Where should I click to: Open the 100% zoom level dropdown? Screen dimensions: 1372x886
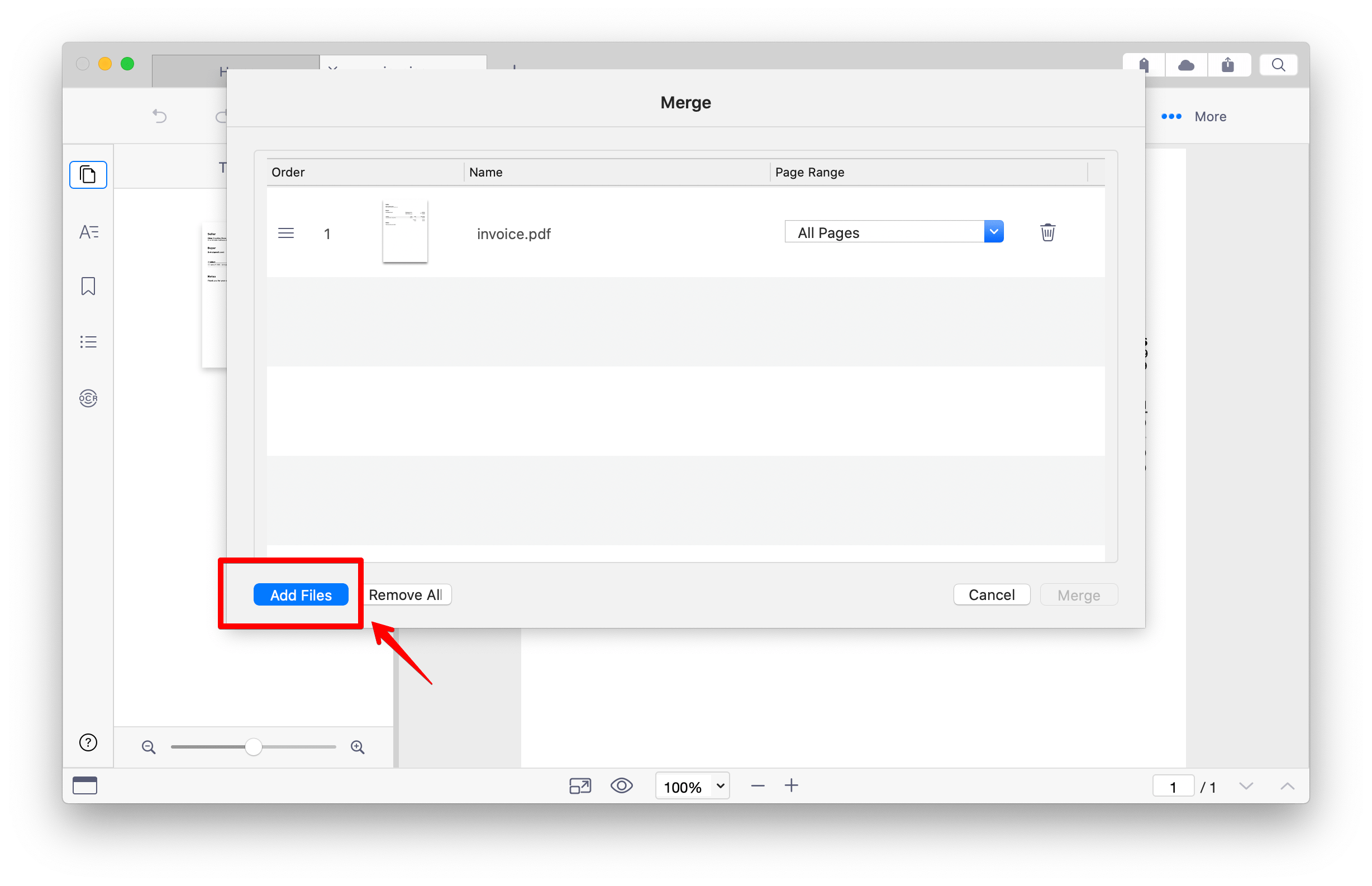pyautogui.click(x=692, y=785)
